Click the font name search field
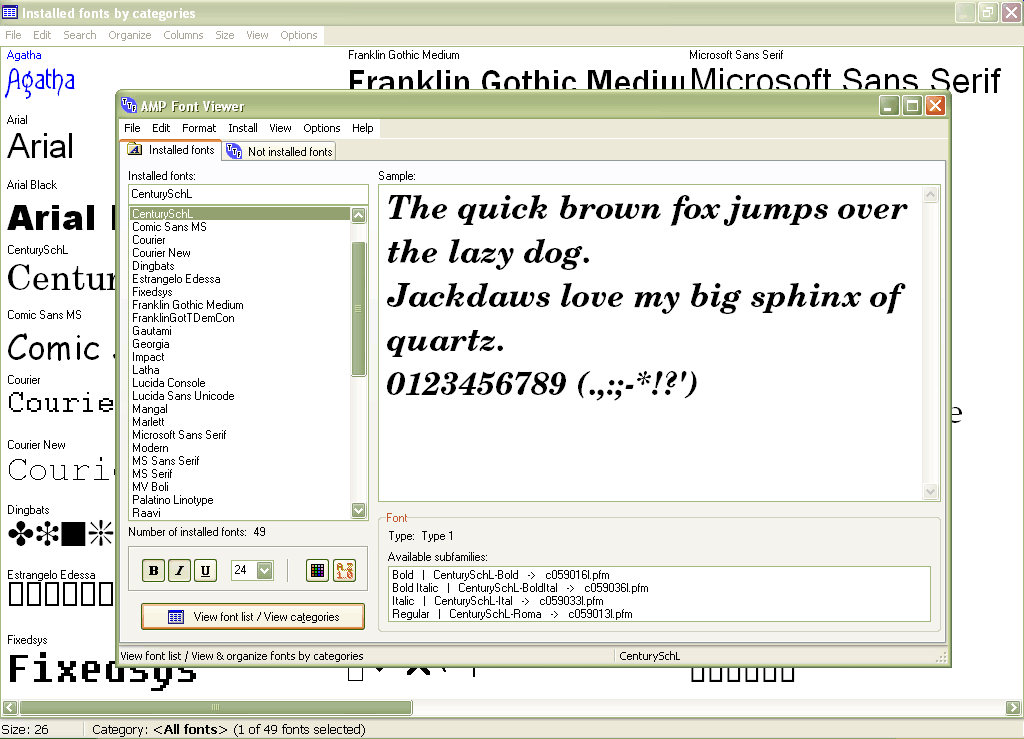The width and height of the screenshot is (1024, 739). pyautogui.click(x=248, y=194)
